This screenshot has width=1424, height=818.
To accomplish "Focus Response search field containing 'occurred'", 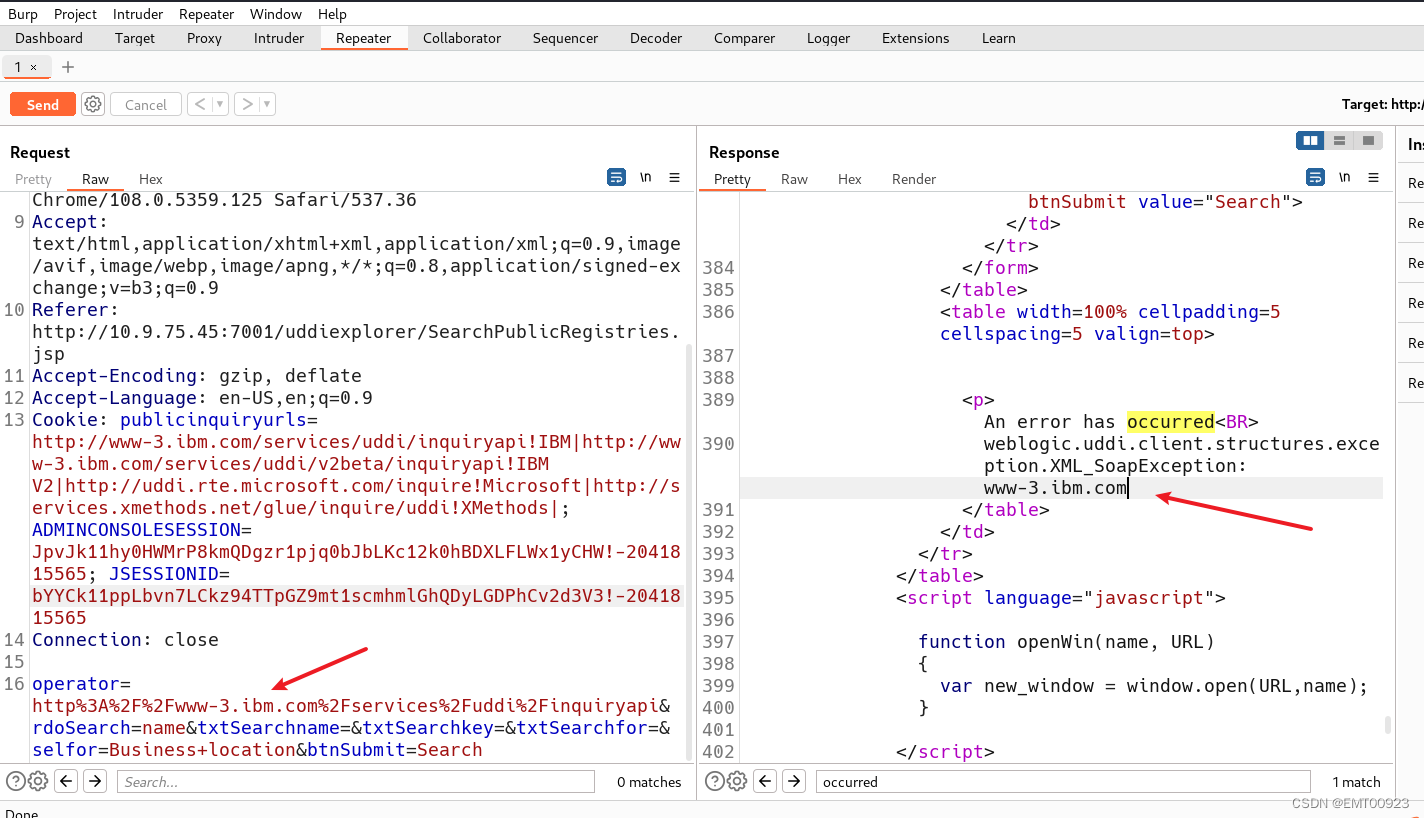I will (x=1063, y=781).
